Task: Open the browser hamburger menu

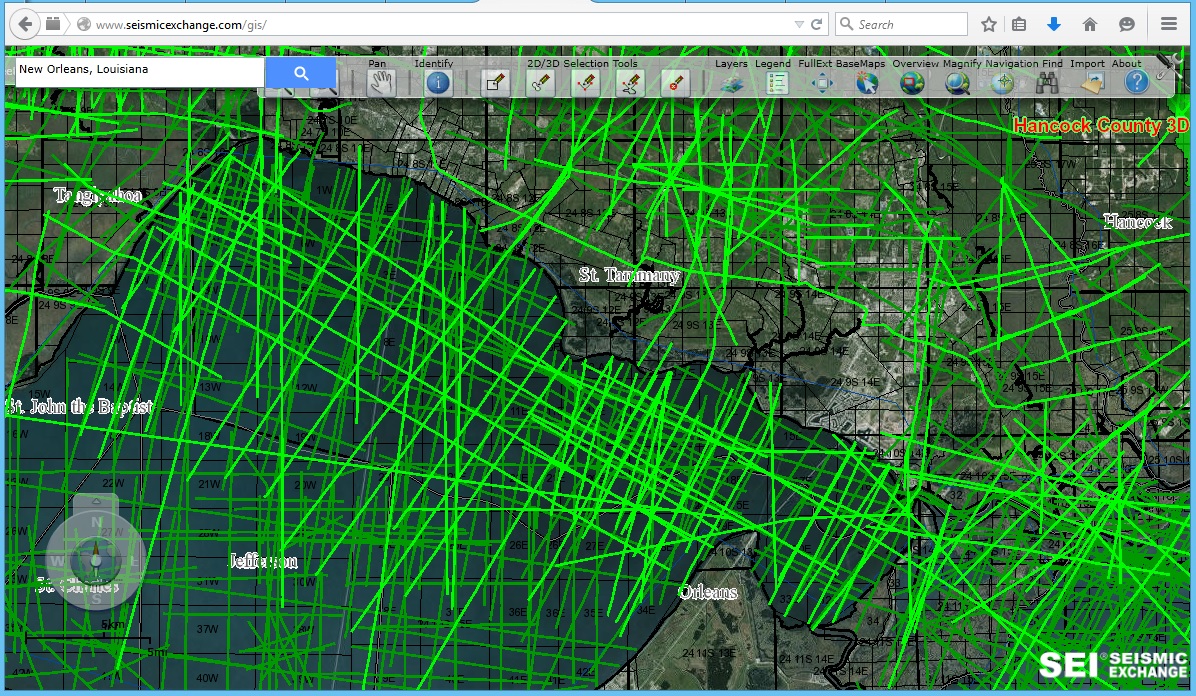Action: (x=1169, y=24)
